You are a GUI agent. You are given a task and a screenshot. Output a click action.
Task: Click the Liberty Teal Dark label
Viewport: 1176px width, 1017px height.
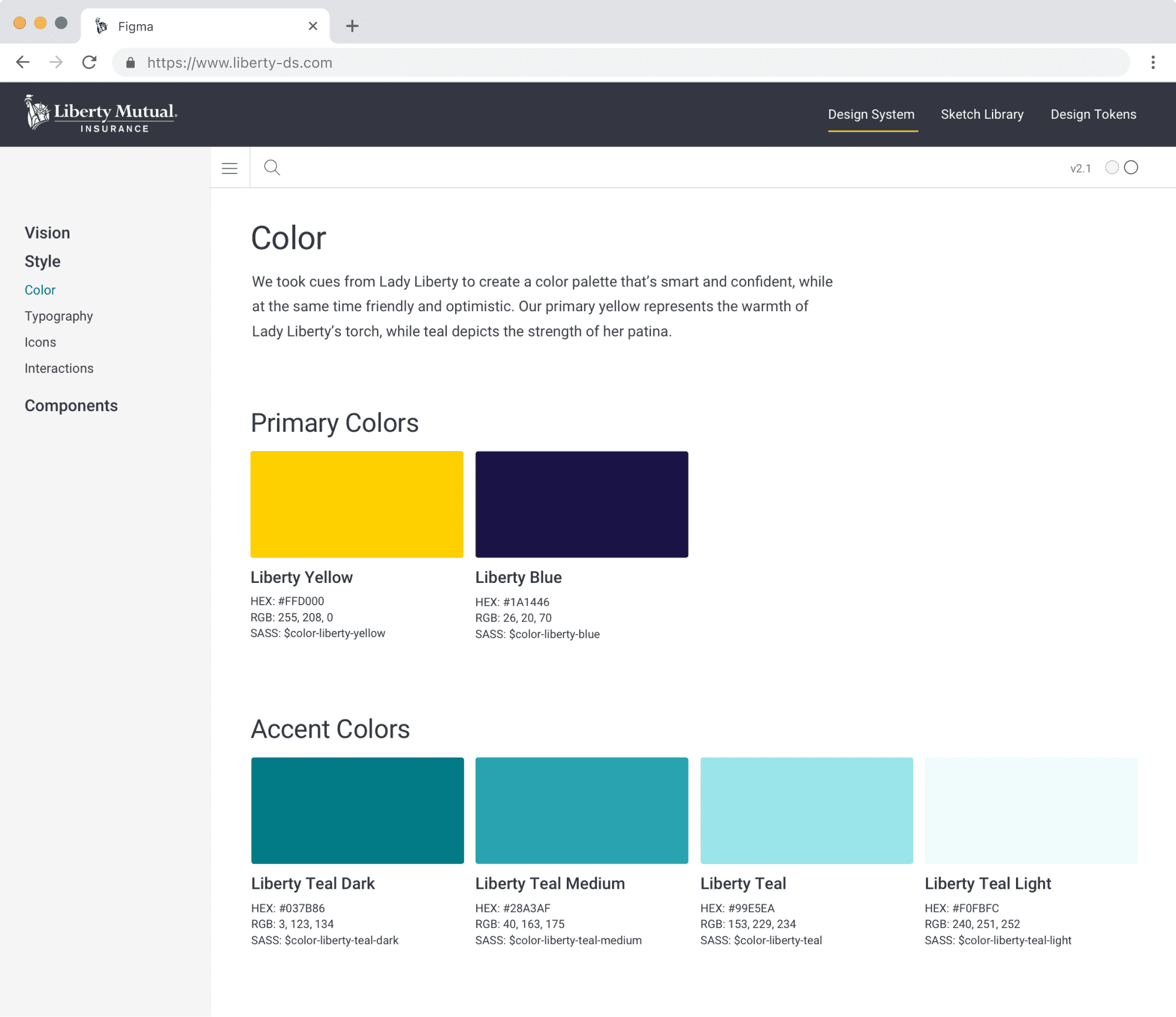pos(313,883)
